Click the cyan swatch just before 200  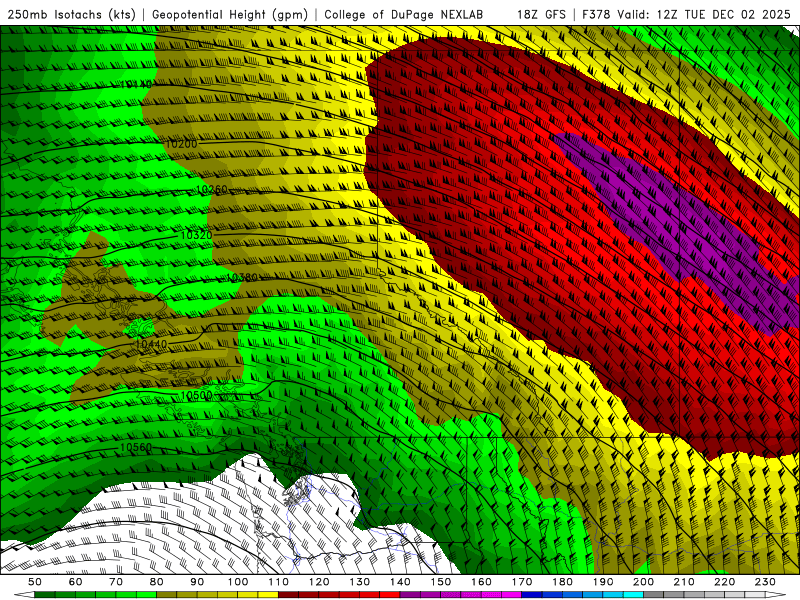click(634, 595)
